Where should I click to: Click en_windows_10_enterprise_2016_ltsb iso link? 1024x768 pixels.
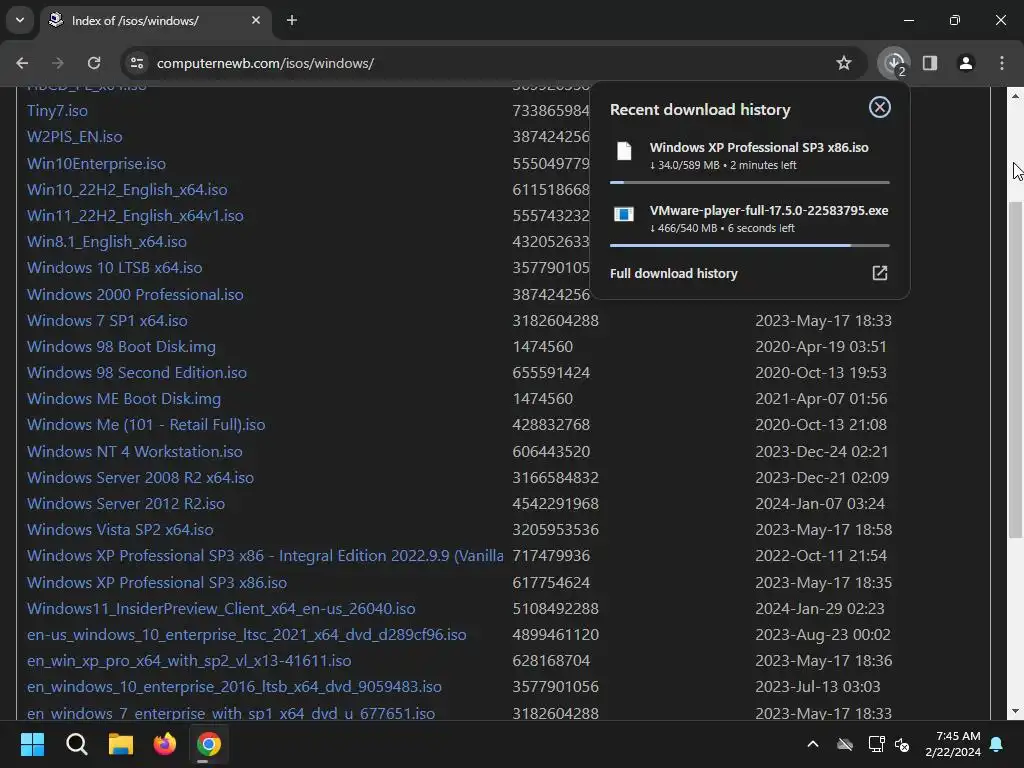click(x=234, y=687)
